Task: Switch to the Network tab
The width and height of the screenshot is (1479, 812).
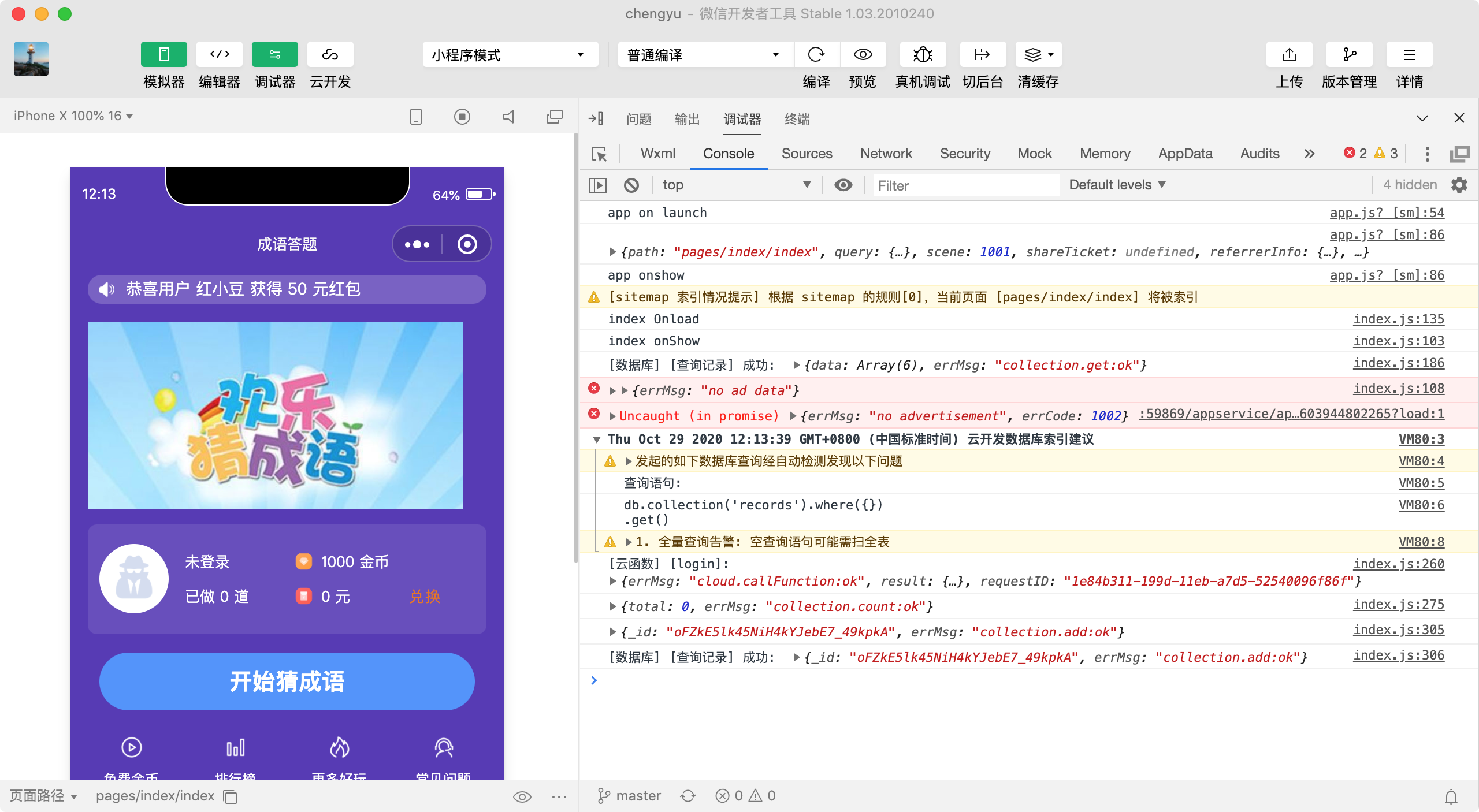Action: pyautogui.click(x=886, y=154)
